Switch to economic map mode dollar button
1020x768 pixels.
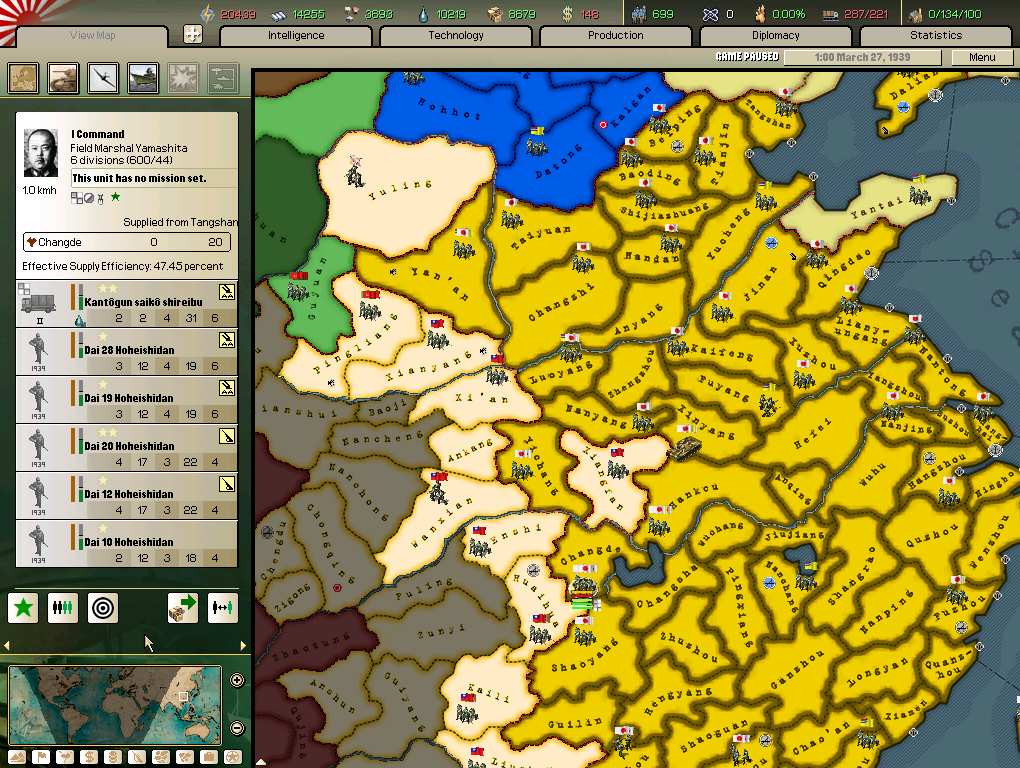[89, 757]
